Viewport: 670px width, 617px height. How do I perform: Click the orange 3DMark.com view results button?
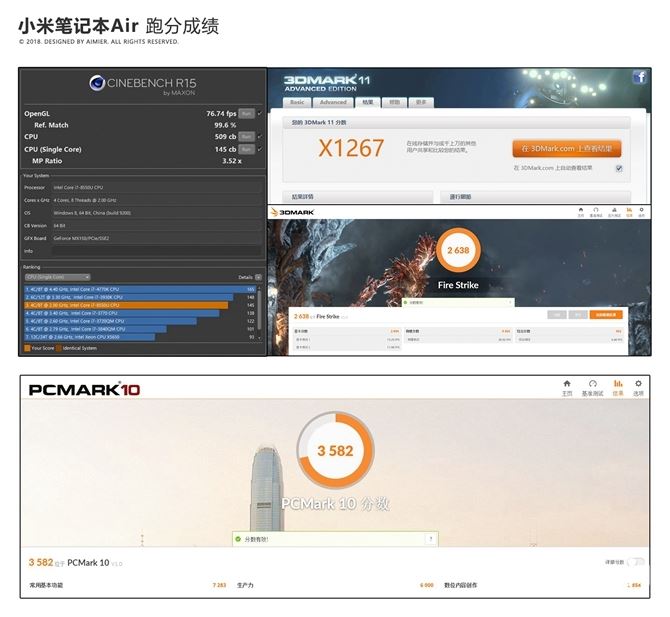[x=567, y=149]
